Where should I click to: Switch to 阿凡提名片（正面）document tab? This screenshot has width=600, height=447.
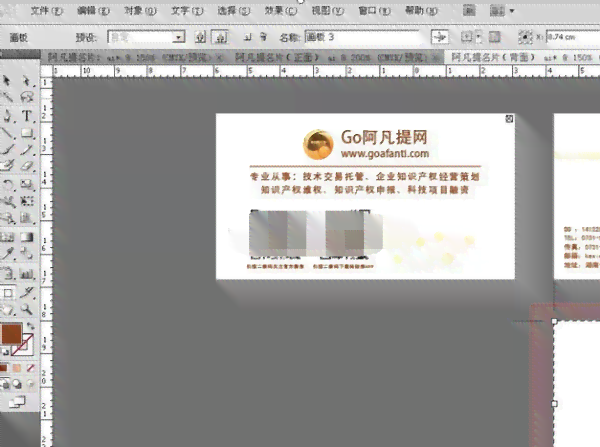pos(333,57)
